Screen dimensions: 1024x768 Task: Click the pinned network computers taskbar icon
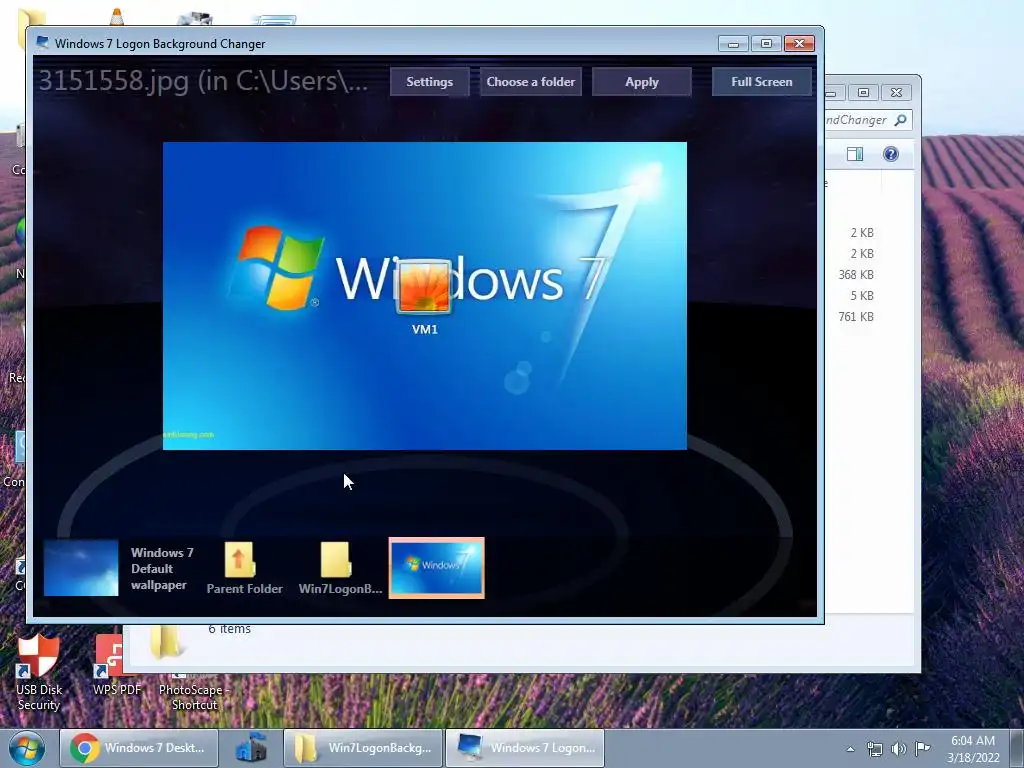click(251, 748)
